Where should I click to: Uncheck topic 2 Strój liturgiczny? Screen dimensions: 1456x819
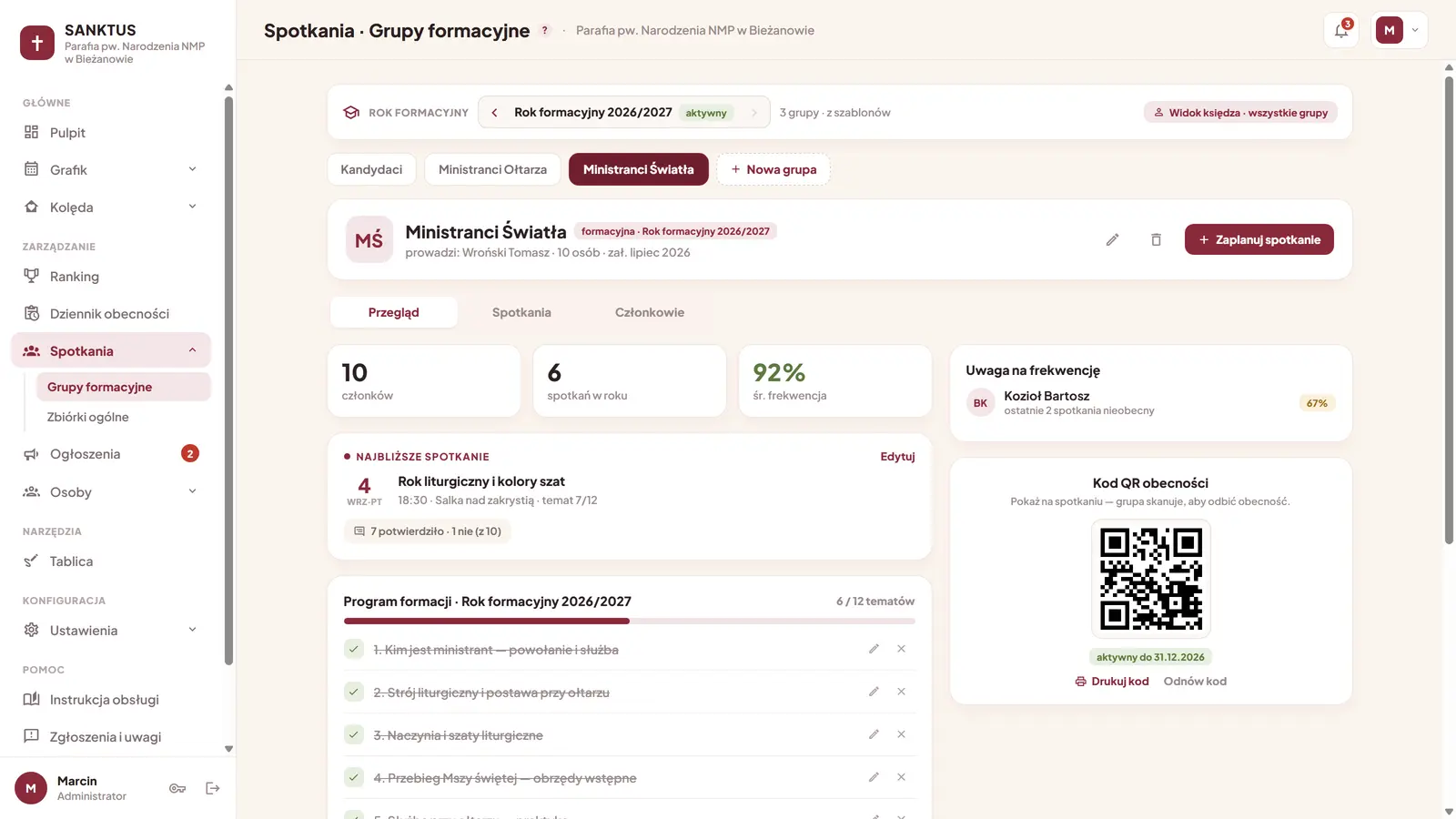coord(354,692)
